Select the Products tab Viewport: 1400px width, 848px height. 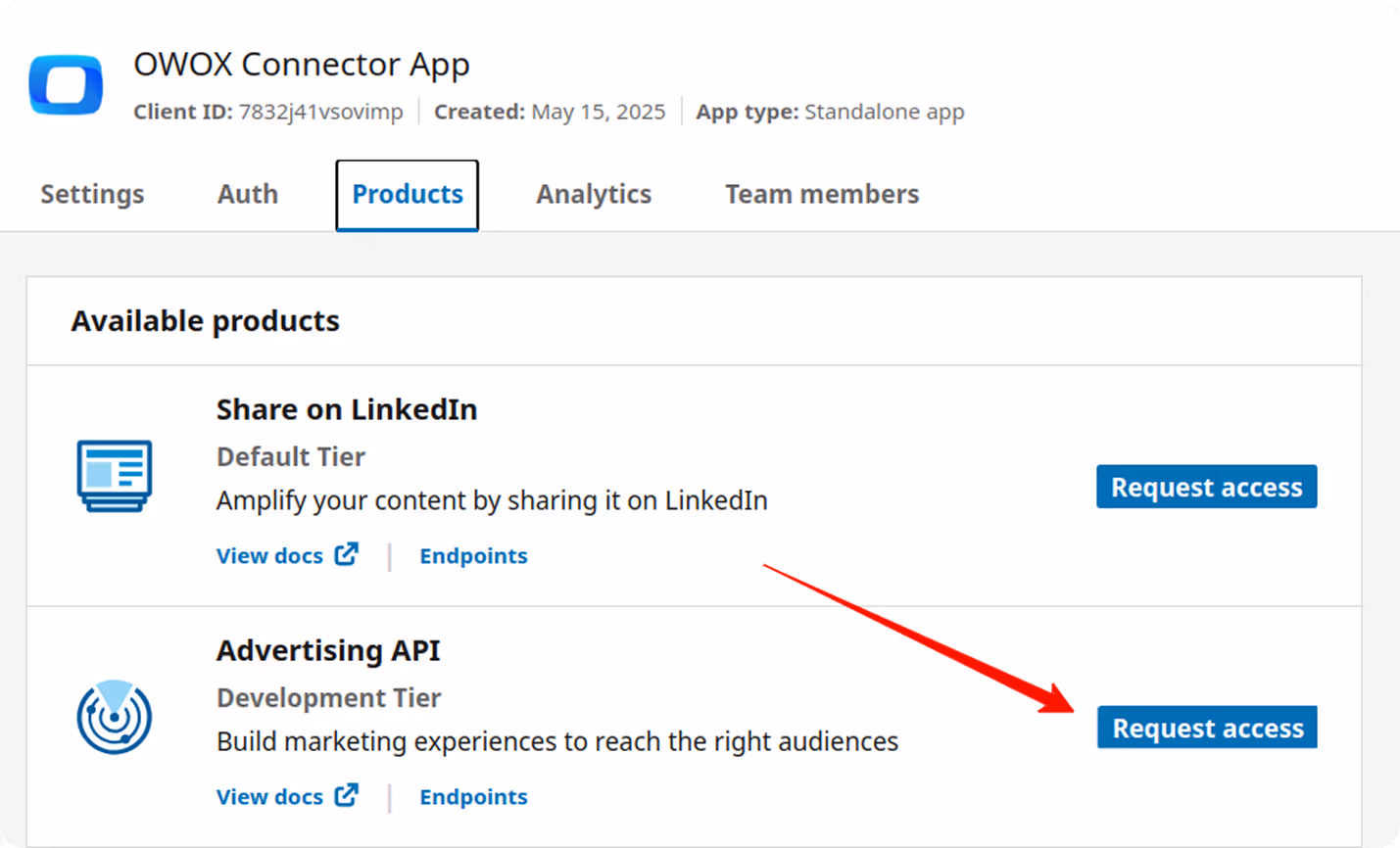coord(407,194)
